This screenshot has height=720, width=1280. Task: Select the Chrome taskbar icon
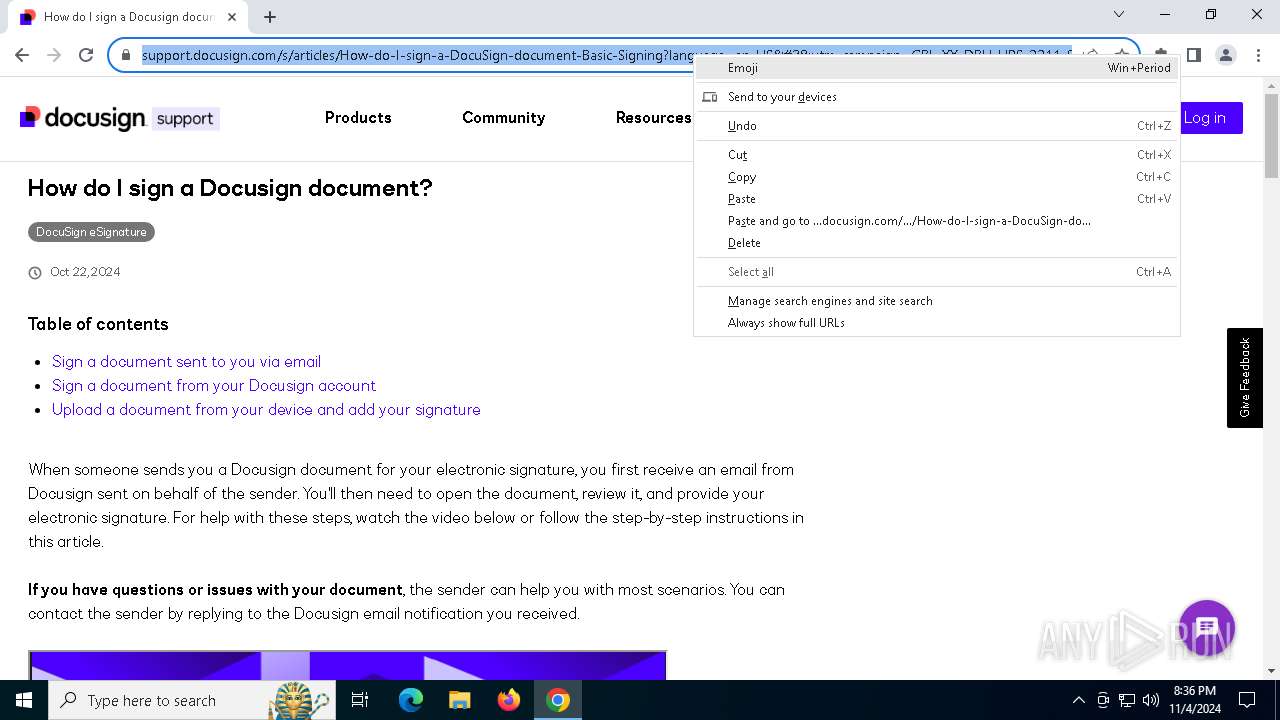click(x=558, y=700)
